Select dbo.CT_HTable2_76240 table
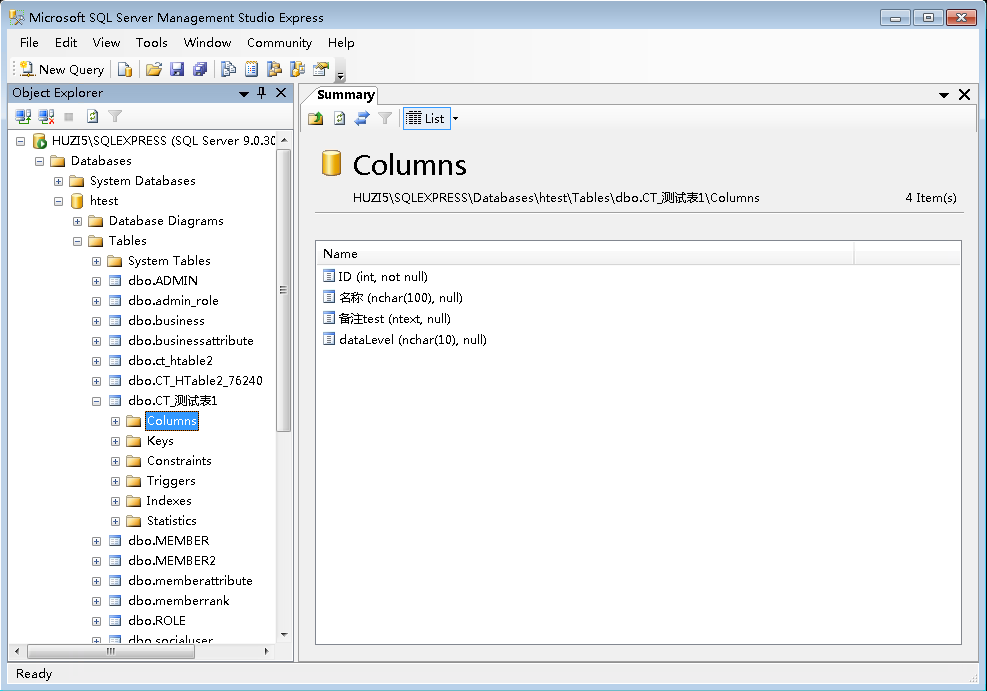 click(x=195, y=381)
